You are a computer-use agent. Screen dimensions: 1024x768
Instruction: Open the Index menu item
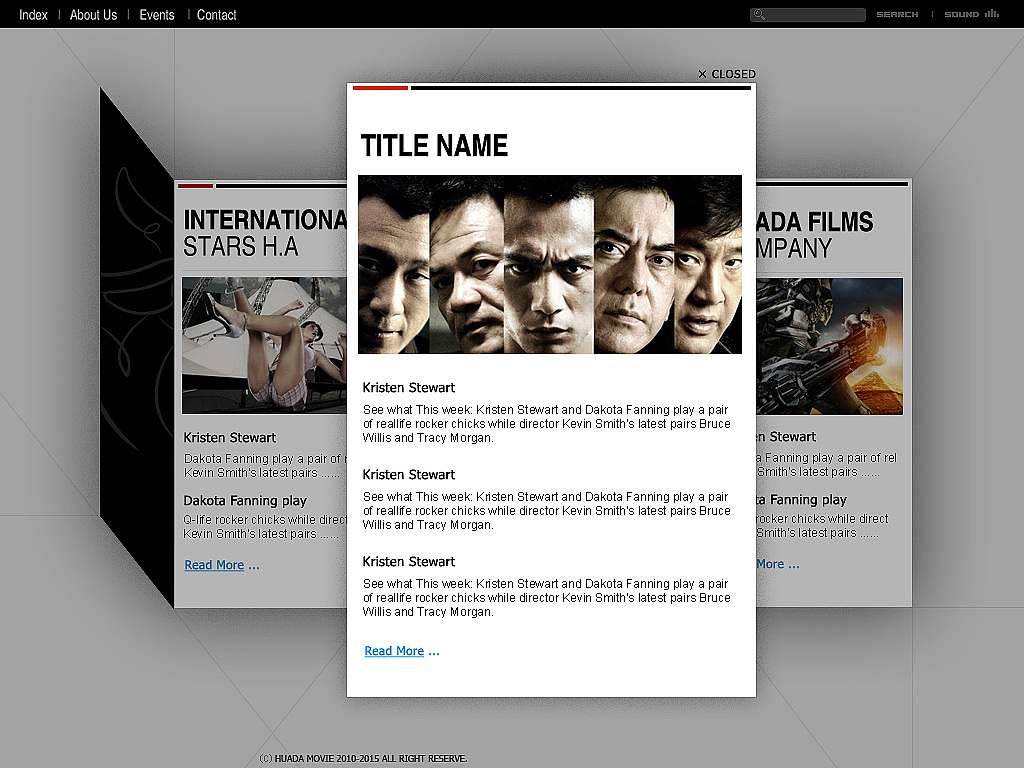pos(33,14)
